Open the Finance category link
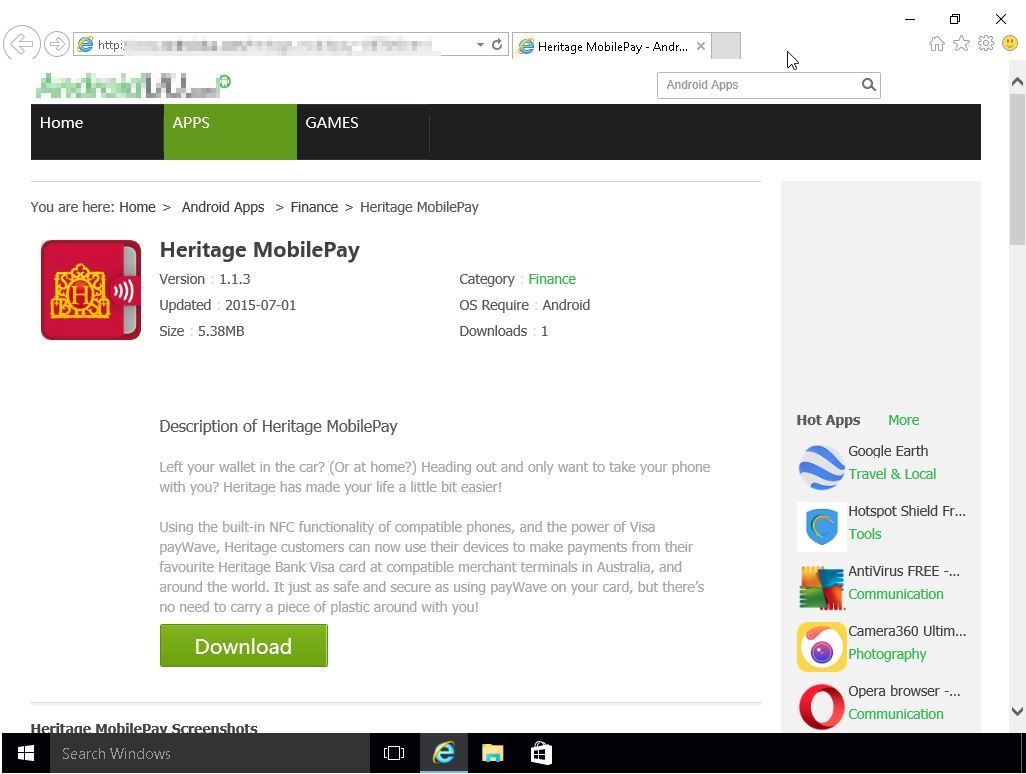Screen dimensions: 1026x774 pyautogui.click(x=552, y=279)
